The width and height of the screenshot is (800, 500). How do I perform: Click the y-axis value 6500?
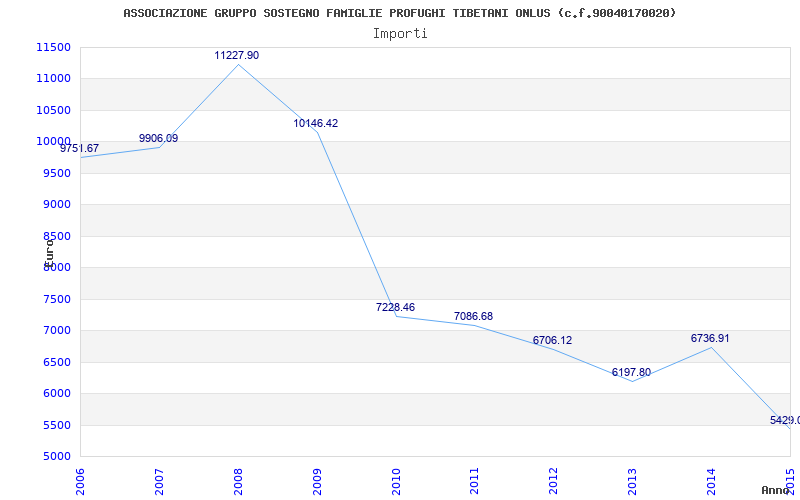coord(56,362)
